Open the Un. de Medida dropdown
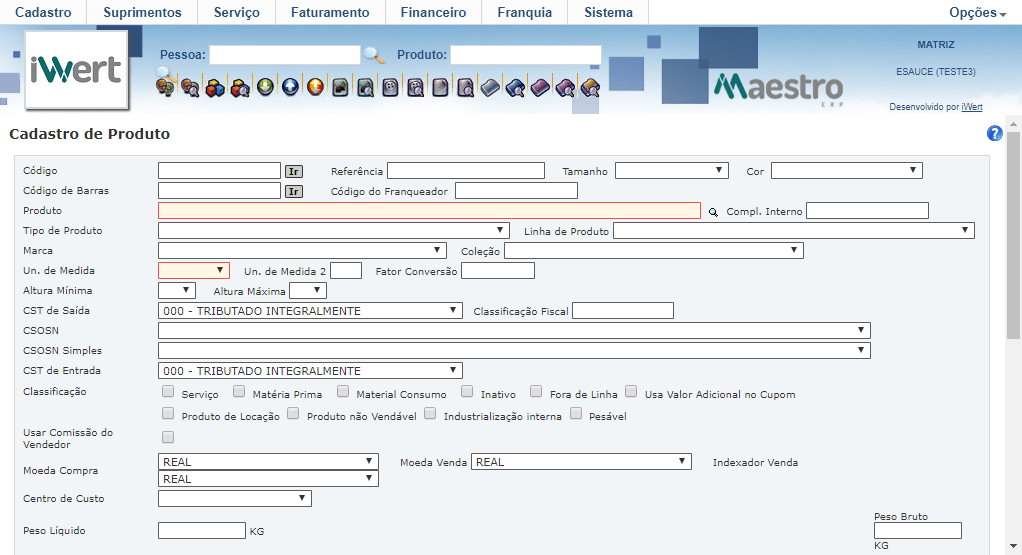 194,270
